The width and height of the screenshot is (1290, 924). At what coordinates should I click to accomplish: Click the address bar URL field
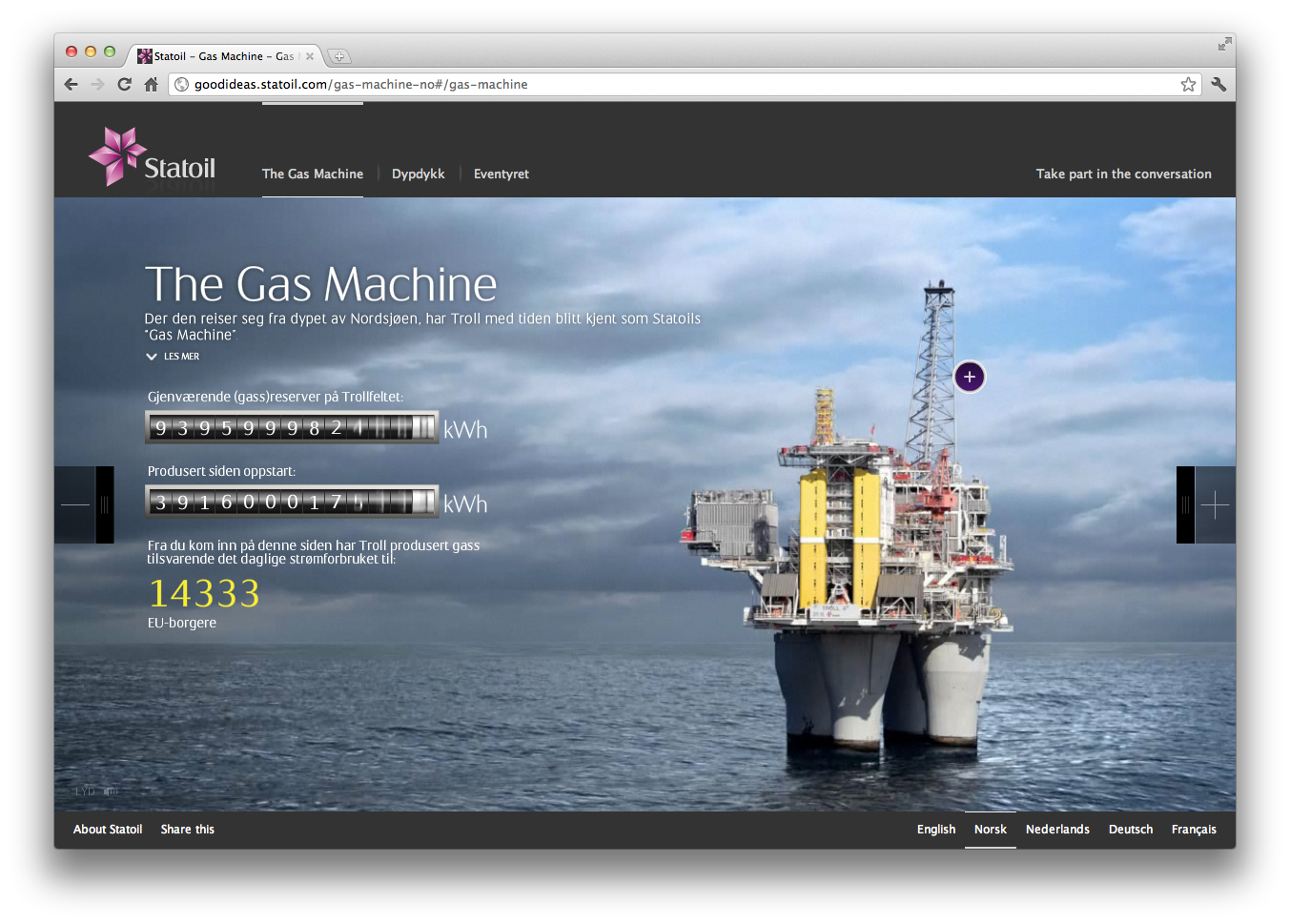pos(667,84)
